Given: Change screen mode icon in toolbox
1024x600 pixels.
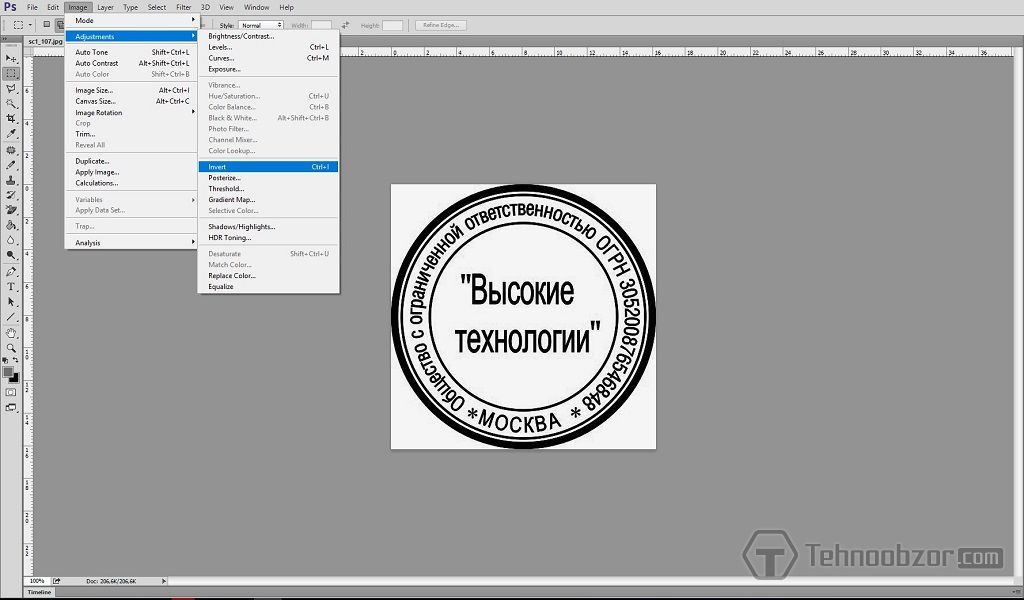Looking at the screenshot, I should (x=11, y=407).
